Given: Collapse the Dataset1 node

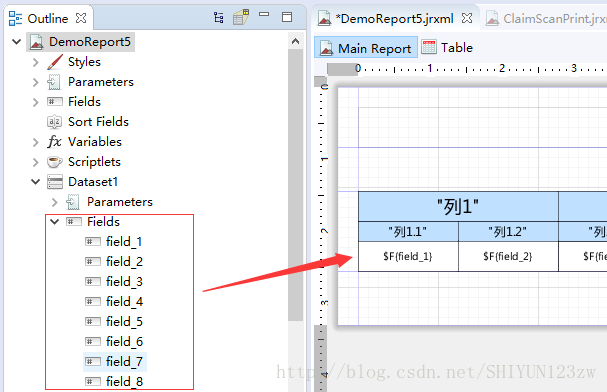Looking at the screenshot, I should click(36, 181).
